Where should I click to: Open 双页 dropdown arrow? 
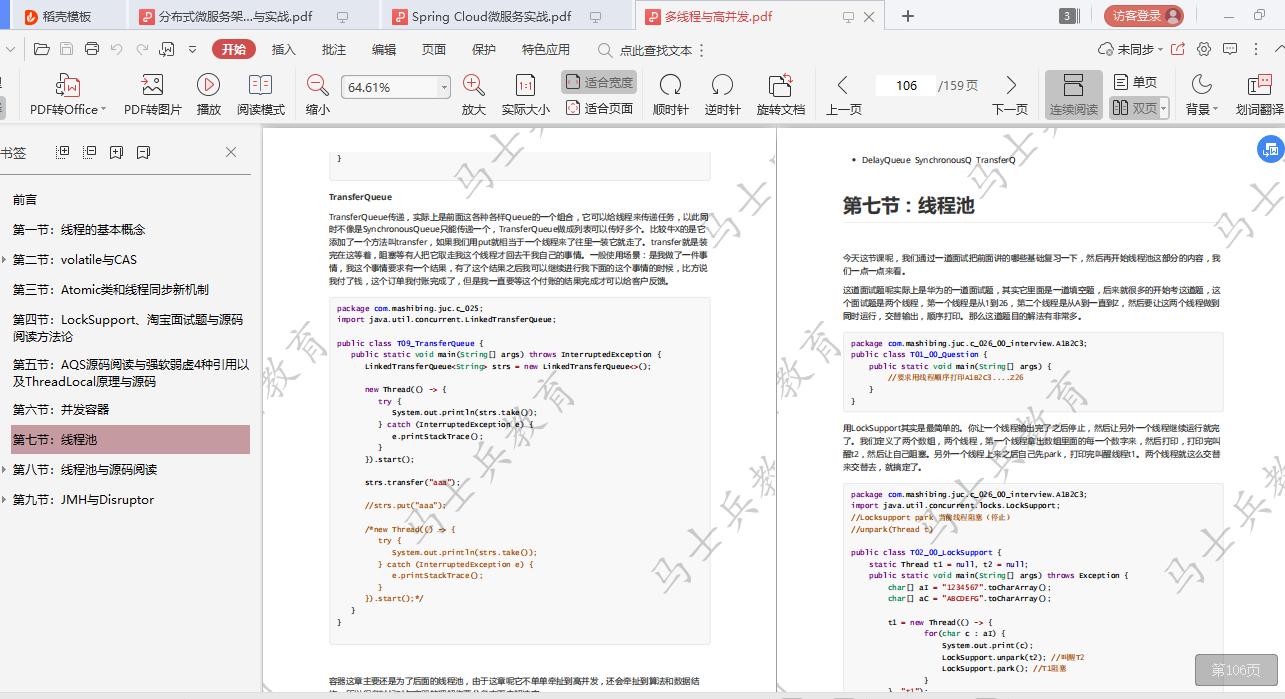[x=1164, y=109]
